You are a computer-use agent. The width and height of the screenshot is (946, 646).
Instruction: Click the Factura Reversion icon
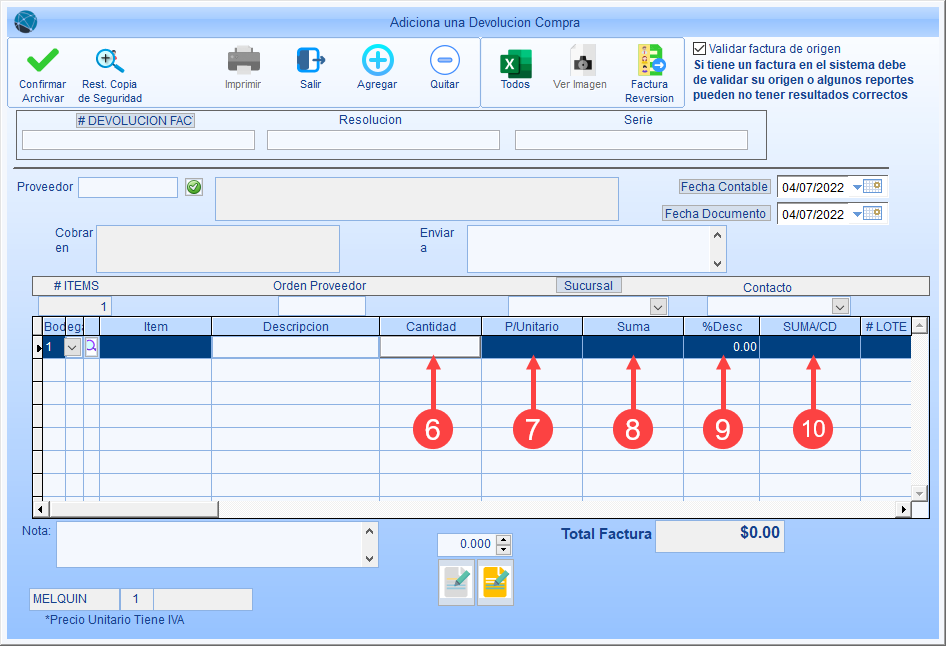click(651, 60)
